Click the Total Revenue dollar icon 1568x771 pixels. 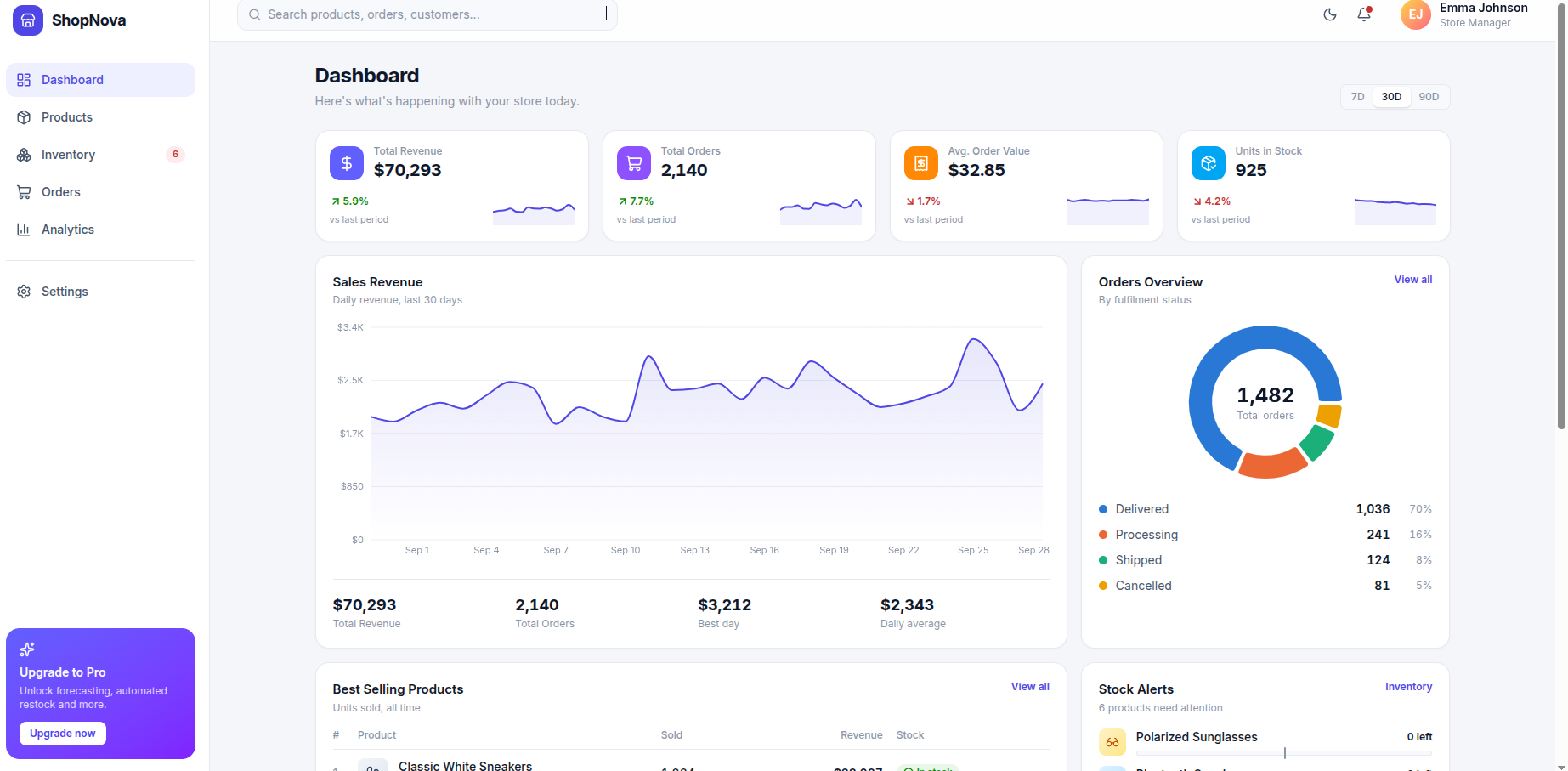click(x=347, y=163)
